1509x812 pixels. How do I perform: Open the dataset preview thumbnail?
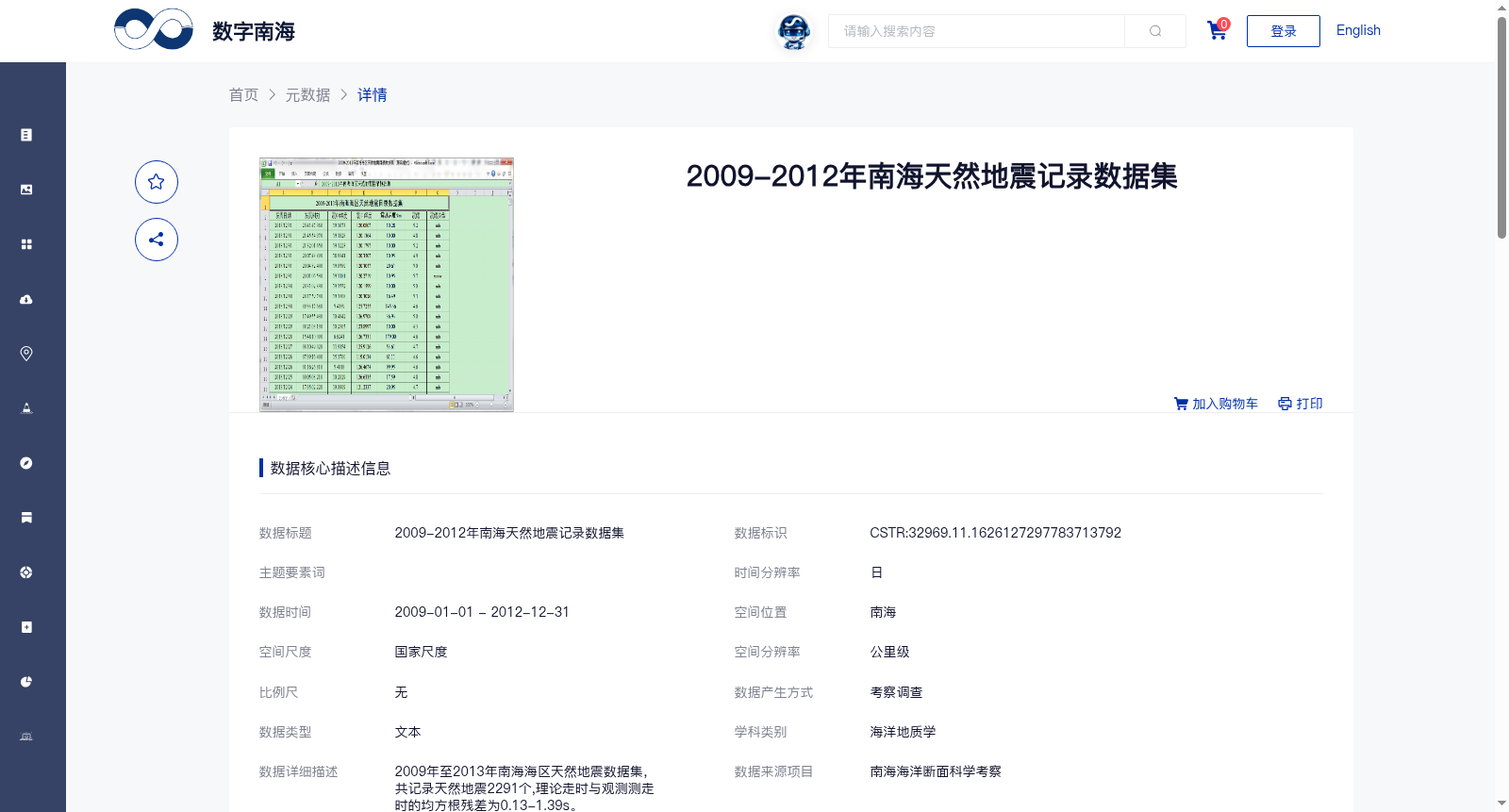tap(387, 285)
